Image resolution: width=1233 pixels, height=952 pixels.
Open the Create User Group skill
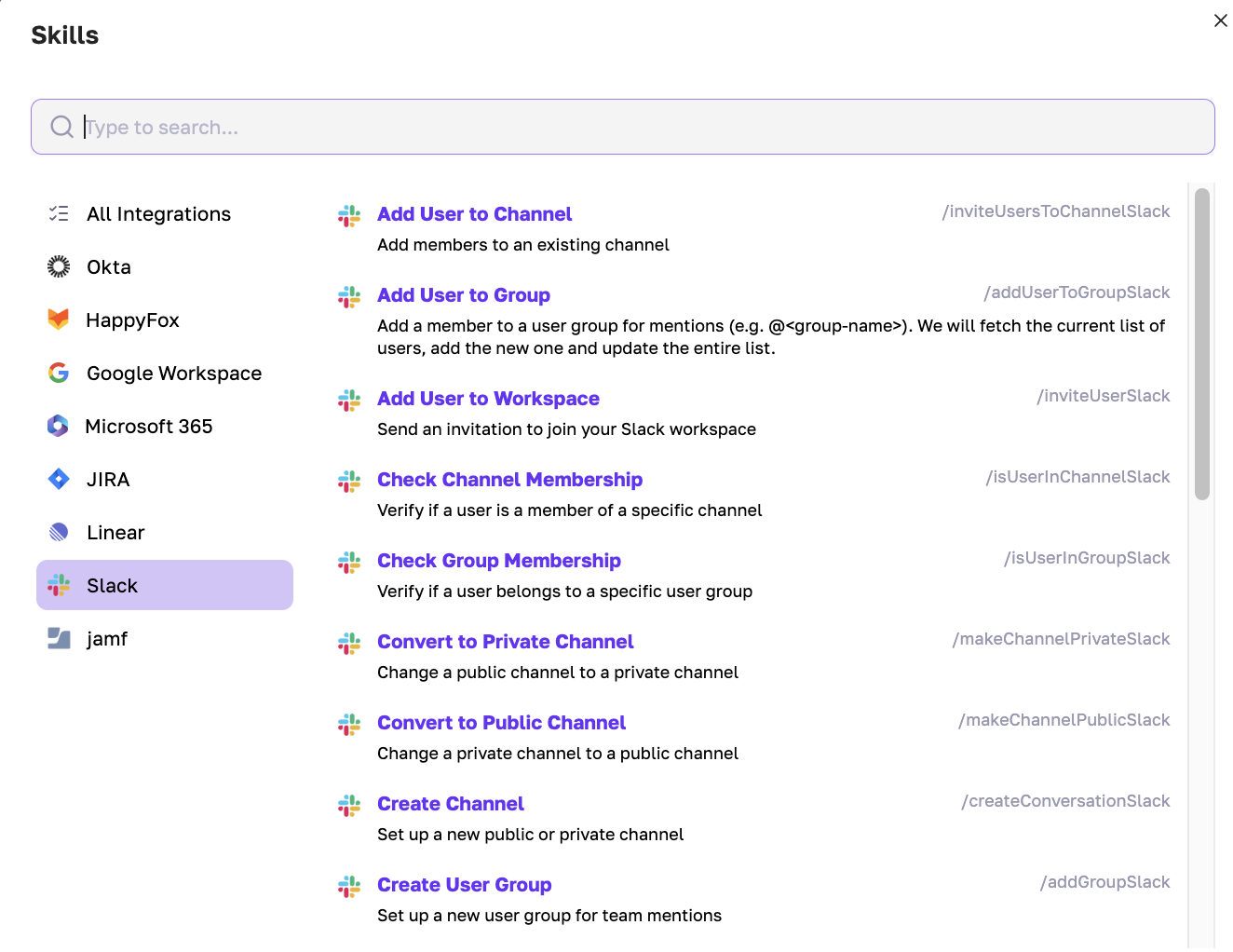464,884
